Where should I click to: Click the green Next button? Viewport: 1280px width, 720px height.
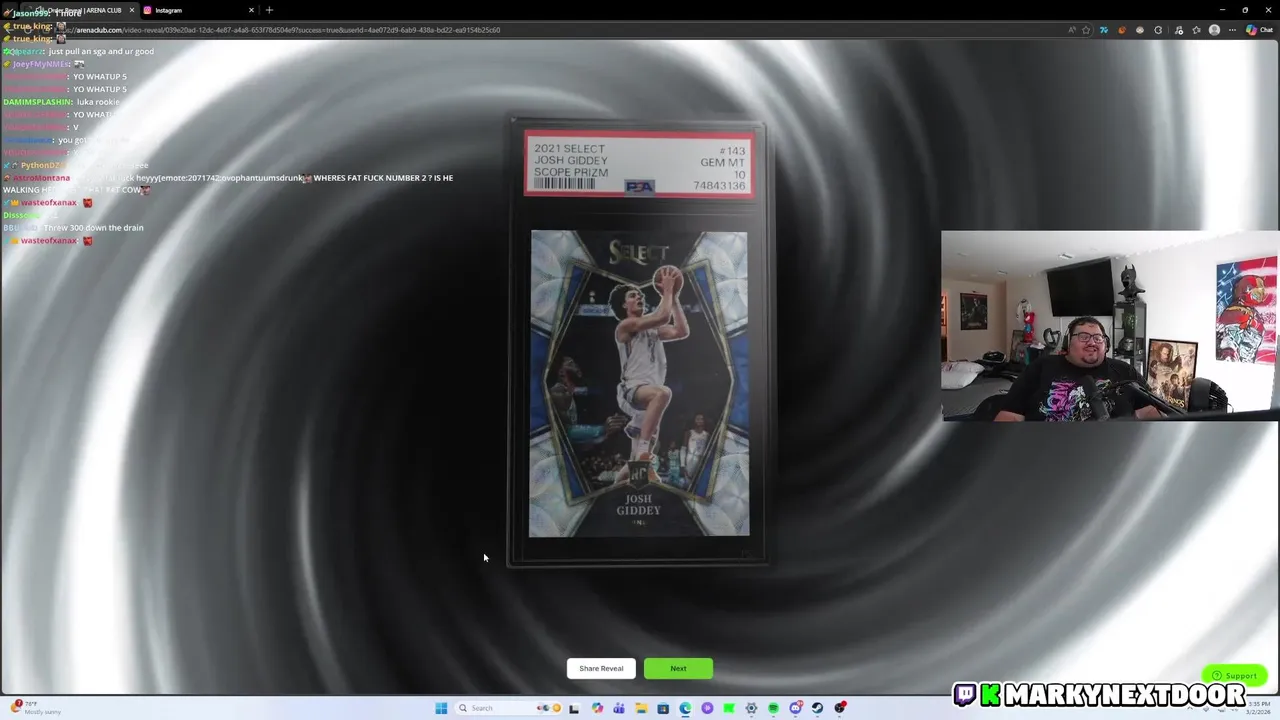678,668
